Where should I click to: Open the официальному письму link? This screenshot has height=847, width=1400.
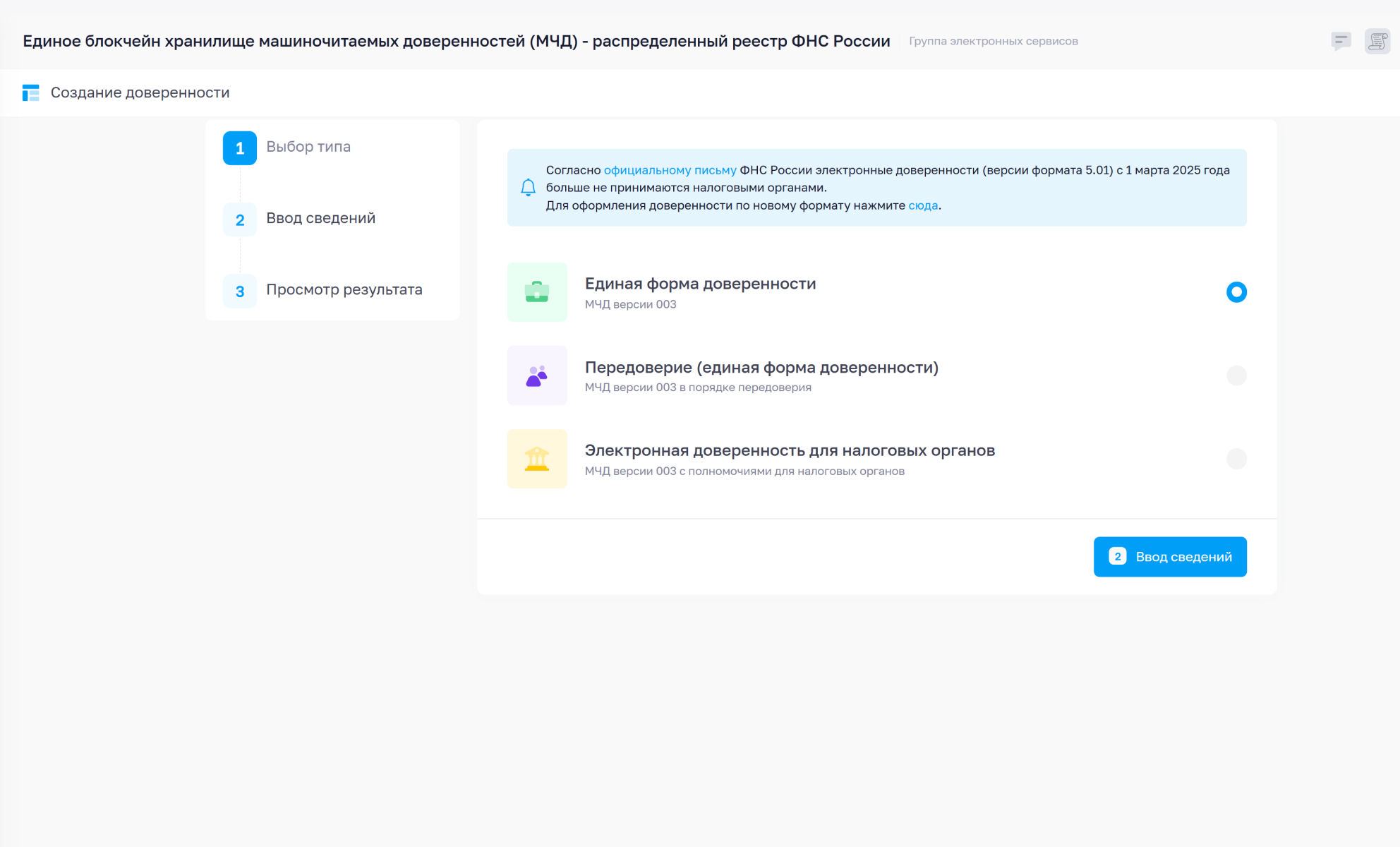coord(670,170)
